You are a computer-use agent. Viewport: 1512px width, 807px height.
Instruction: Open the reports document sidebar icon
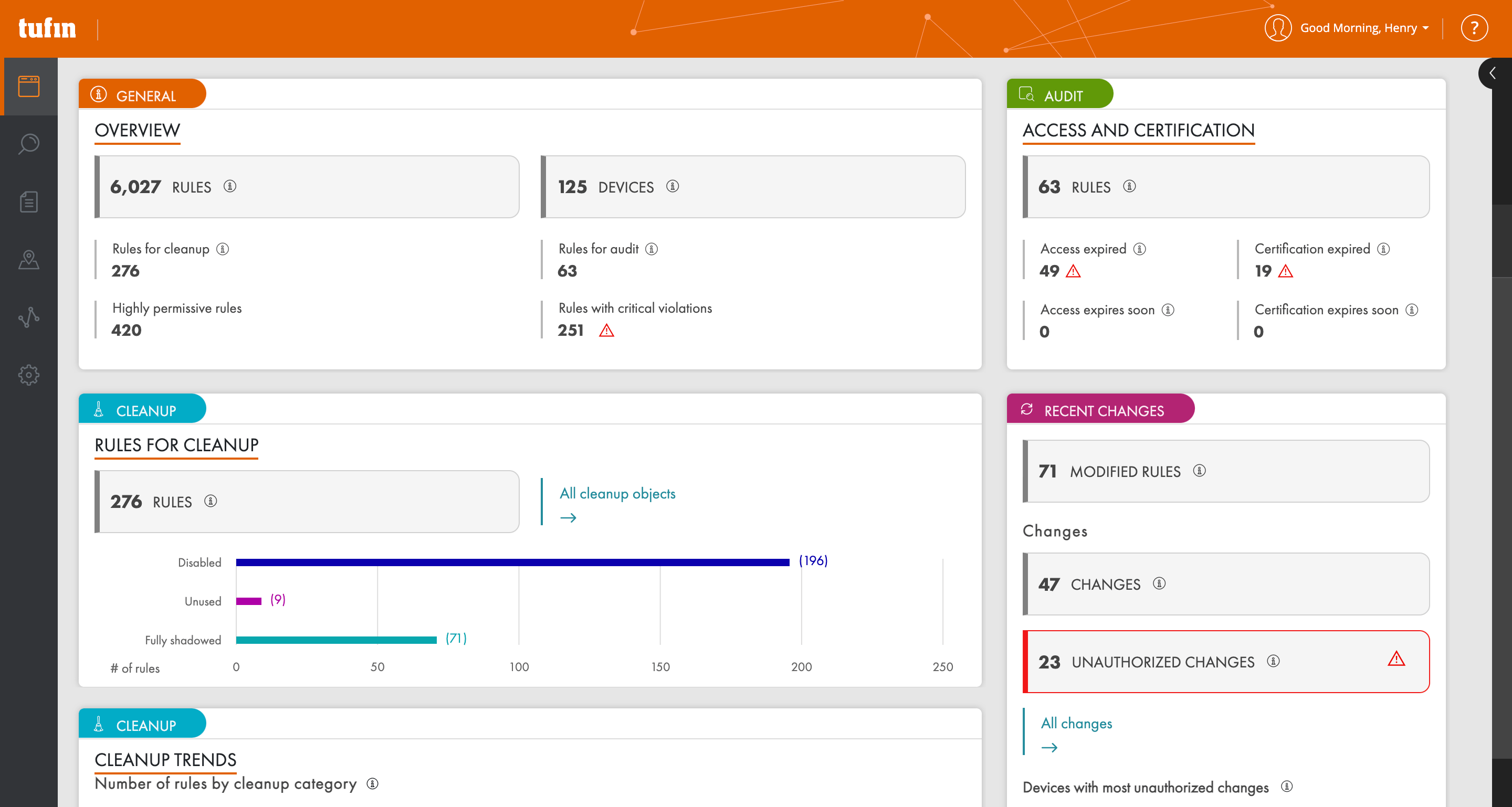click(29, 201)
